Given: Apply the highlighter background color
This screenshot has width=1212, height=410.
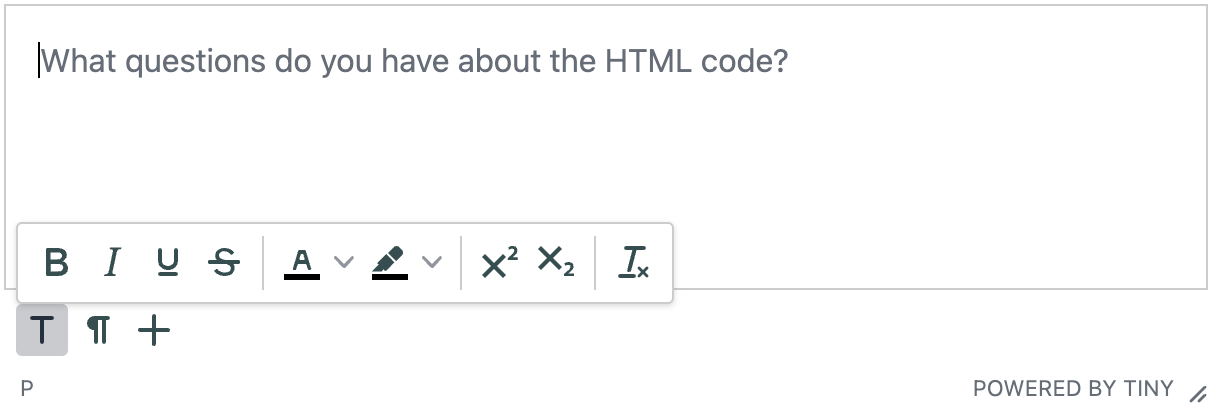Looking at the screenshot, I should (x=389, y=263).
